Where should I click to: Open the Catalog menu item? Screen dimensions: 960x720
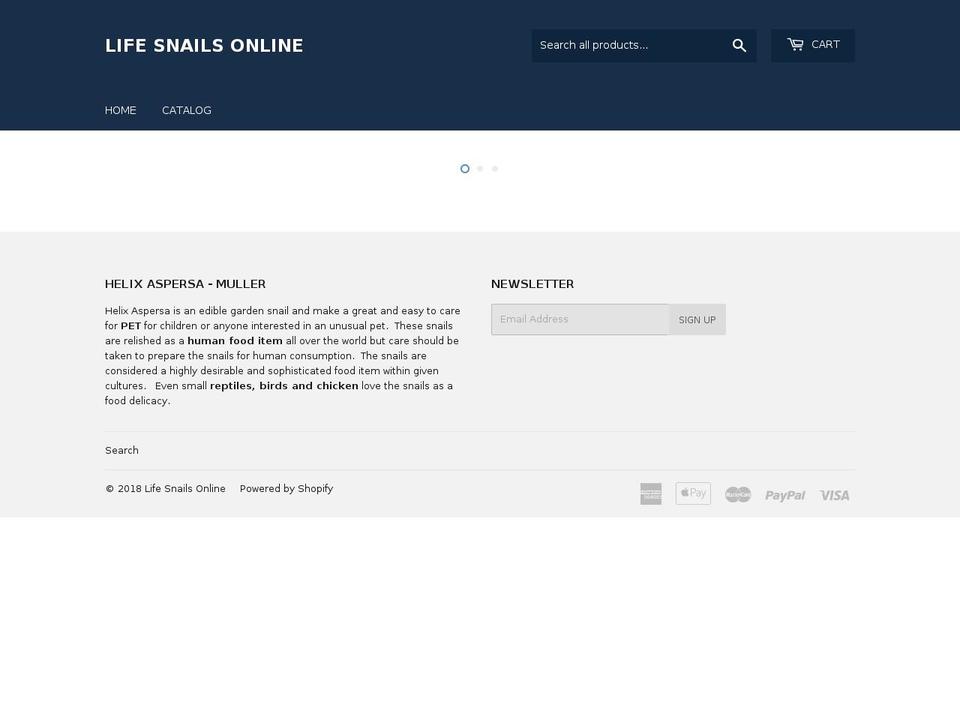[x=187, y=110]
